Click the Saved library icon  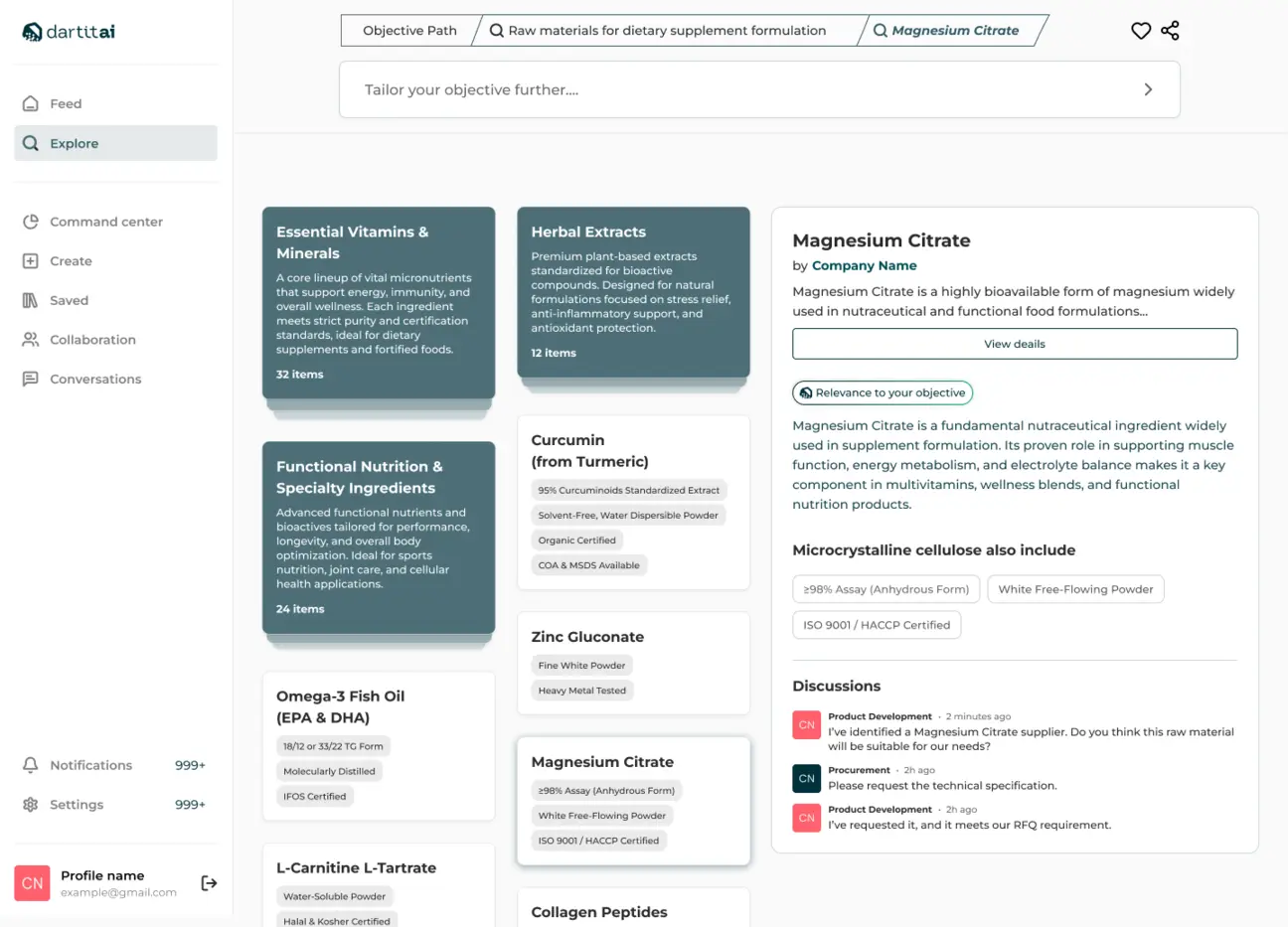tap(31, 300)
